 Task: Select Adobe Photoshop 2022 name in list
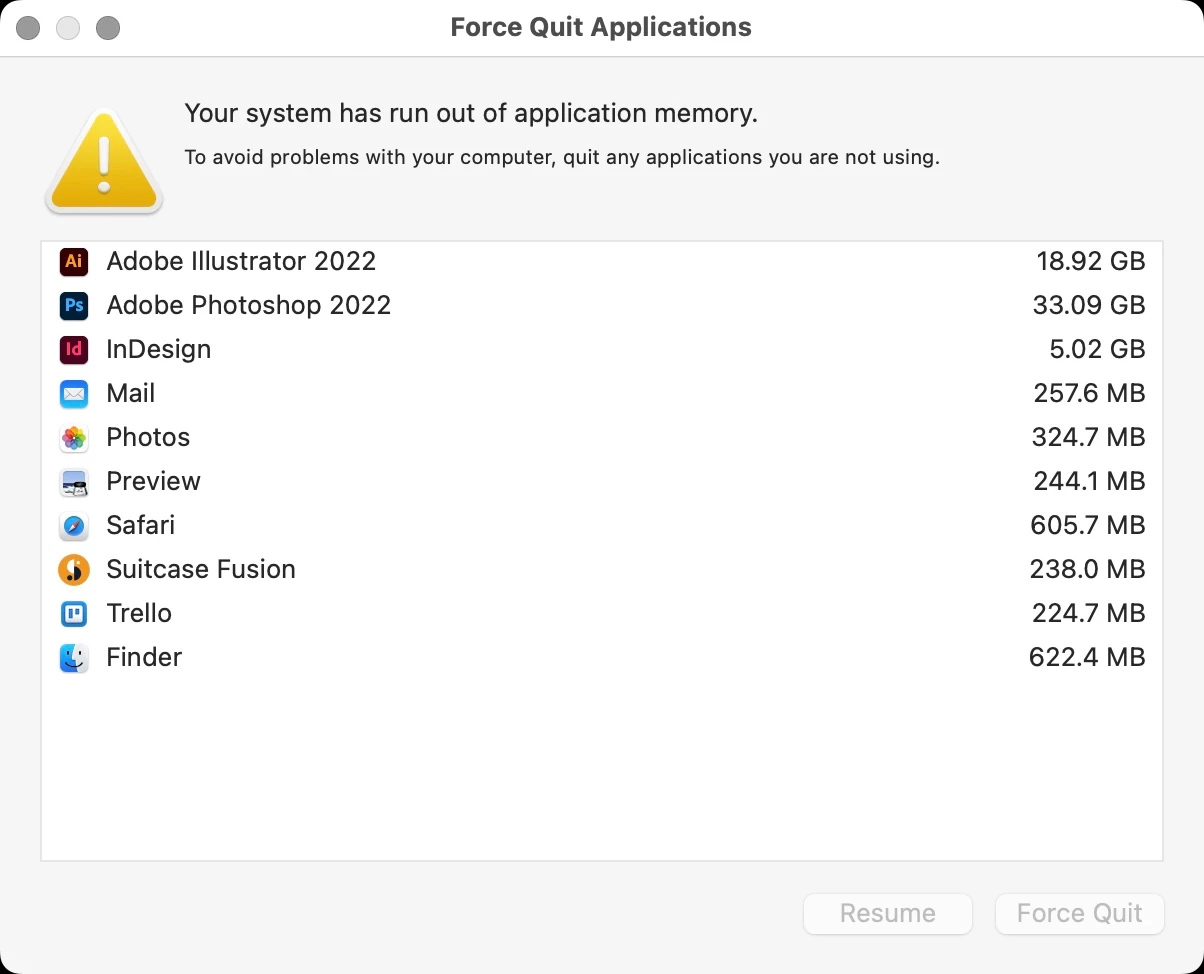click(249, 305)
